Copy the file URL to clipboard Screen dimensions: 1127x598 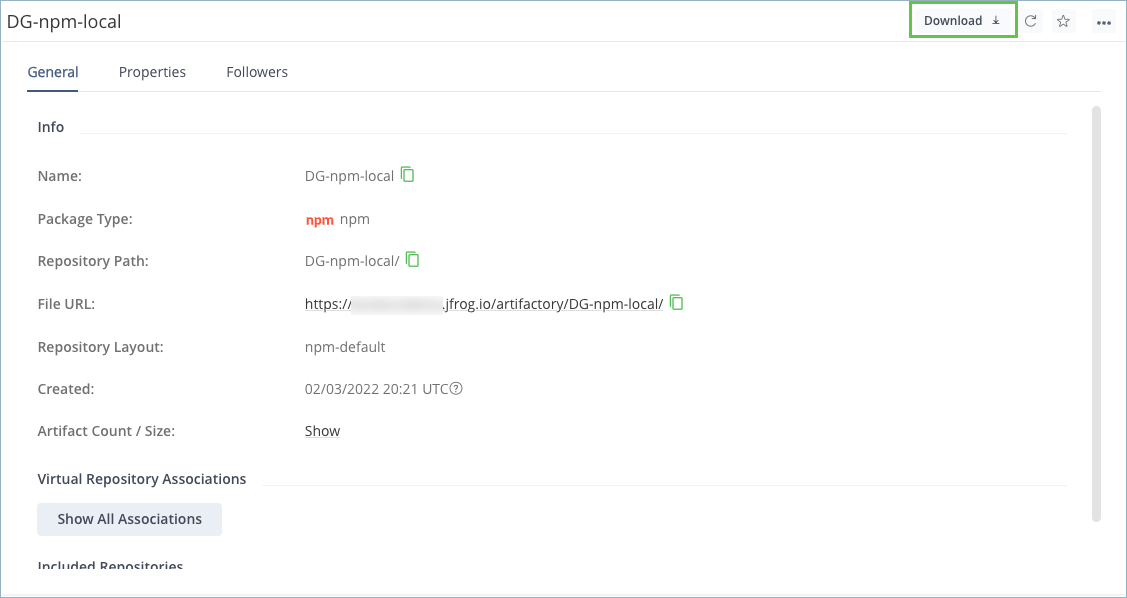coord(676,303)
